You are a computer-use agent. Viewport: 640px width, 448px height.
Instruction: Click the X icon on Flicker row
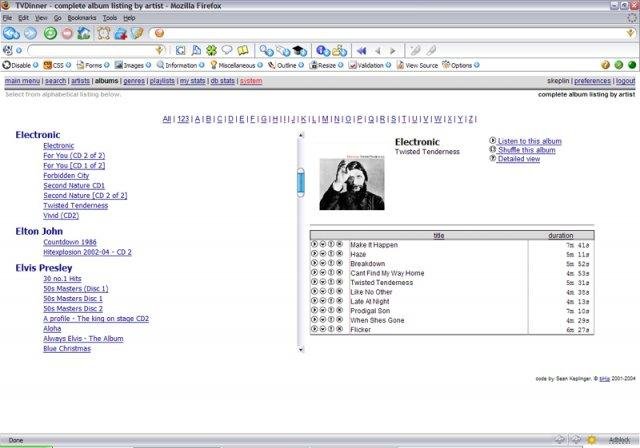(x=339, y=328)
